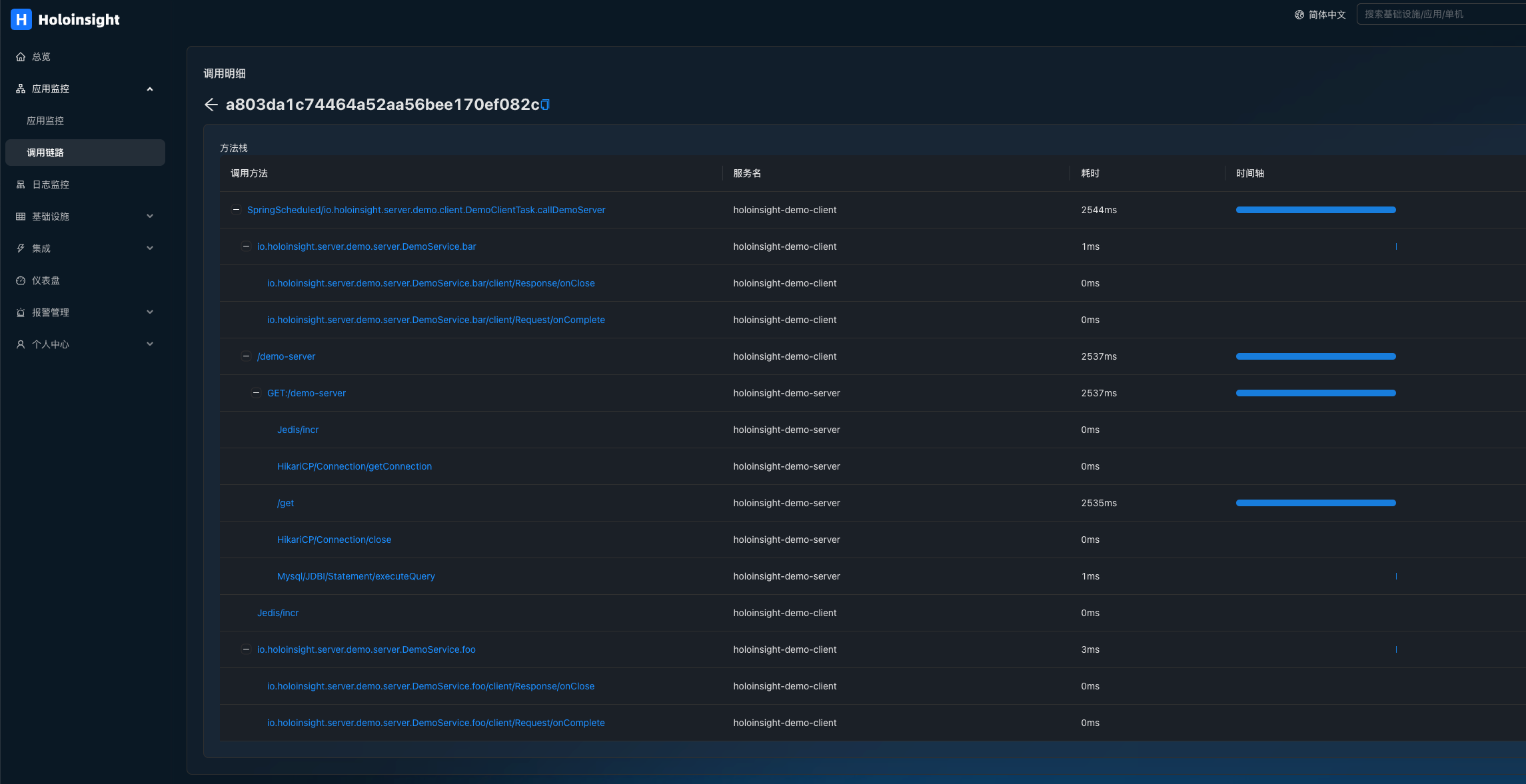
Task: Open the /get span link
Action: click(285, 503)
